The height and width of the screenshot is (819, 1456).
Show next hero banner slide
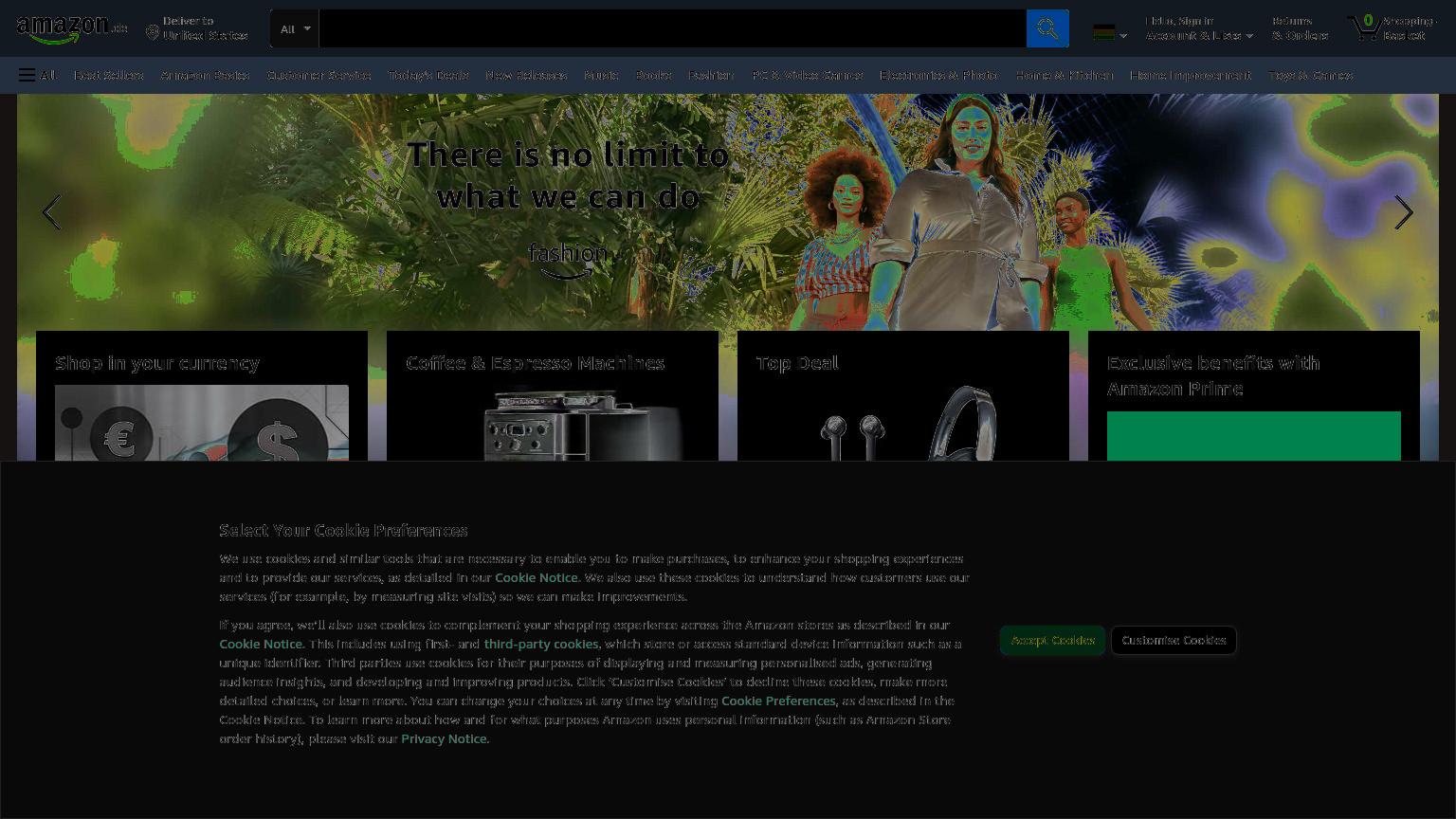click(x=1404, y=212)
